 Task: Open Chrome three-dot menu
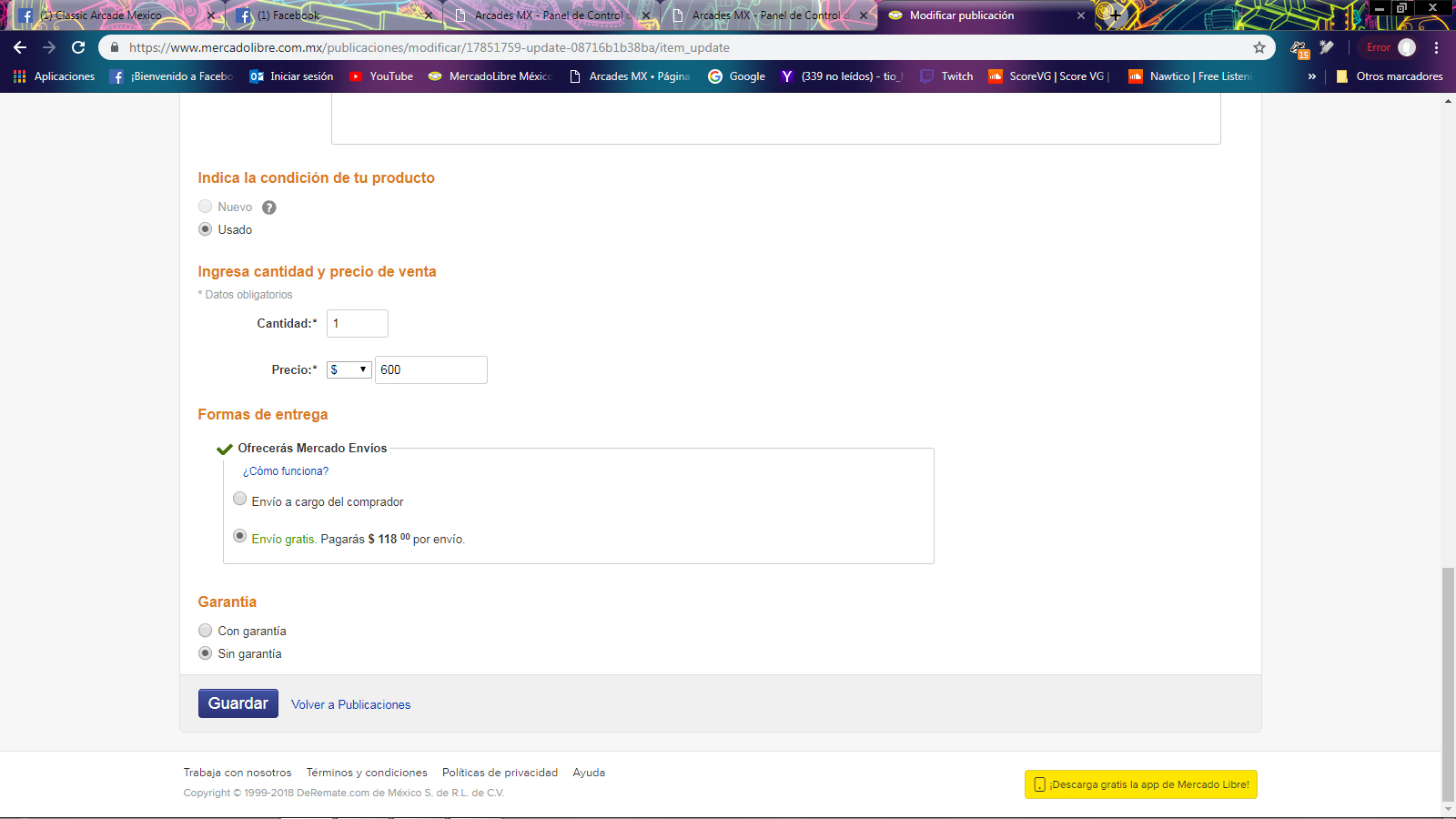(1437, 47)
